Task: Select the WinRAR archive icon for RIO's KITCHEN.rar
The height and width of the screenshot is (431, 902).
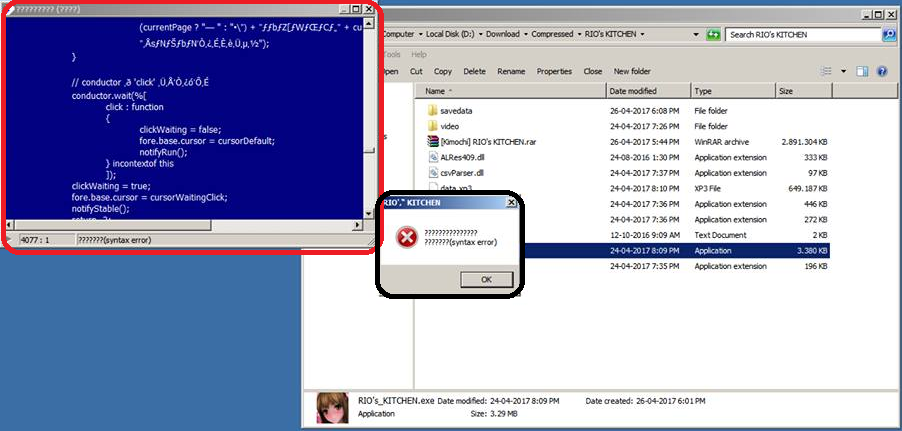Action: click(433, 142)
